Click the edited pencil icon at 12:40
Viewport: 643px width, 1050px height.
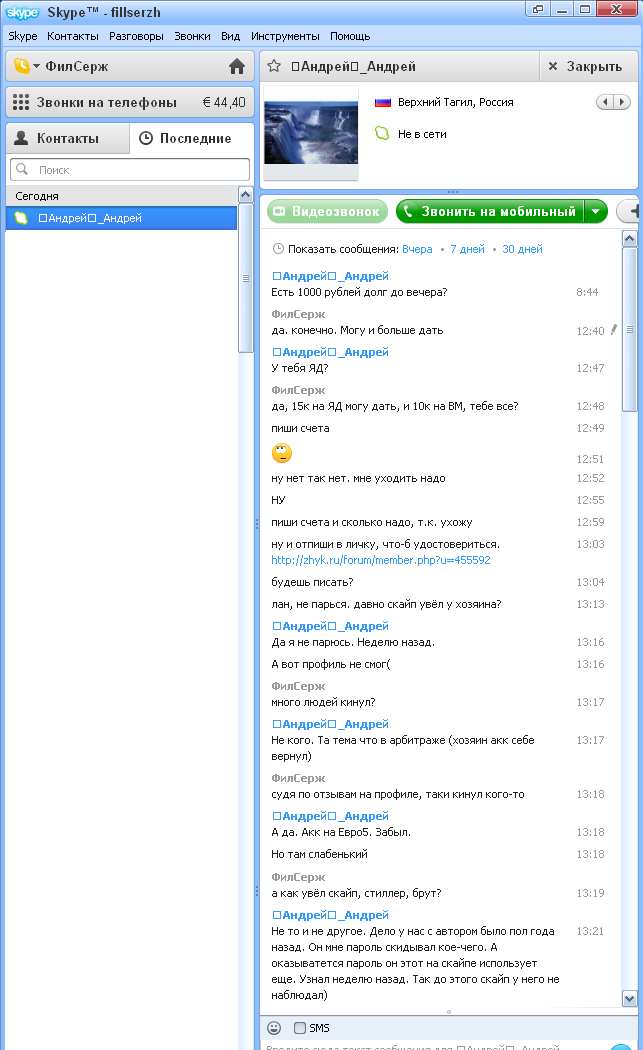click(614, 329)
